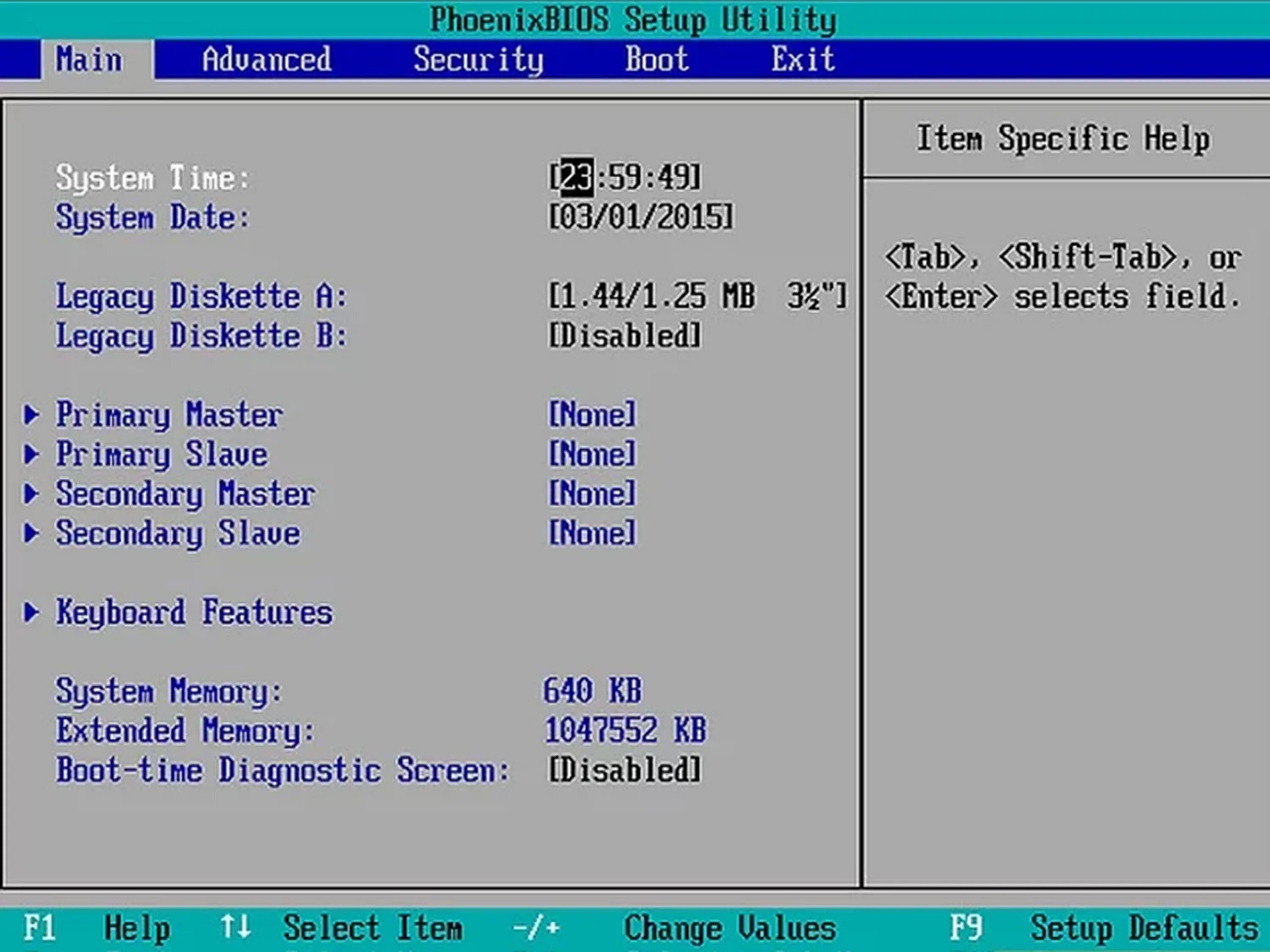This screenshot has height=952, width=1270.
Task: Select the System Date value field
Action: coord(641,217)
